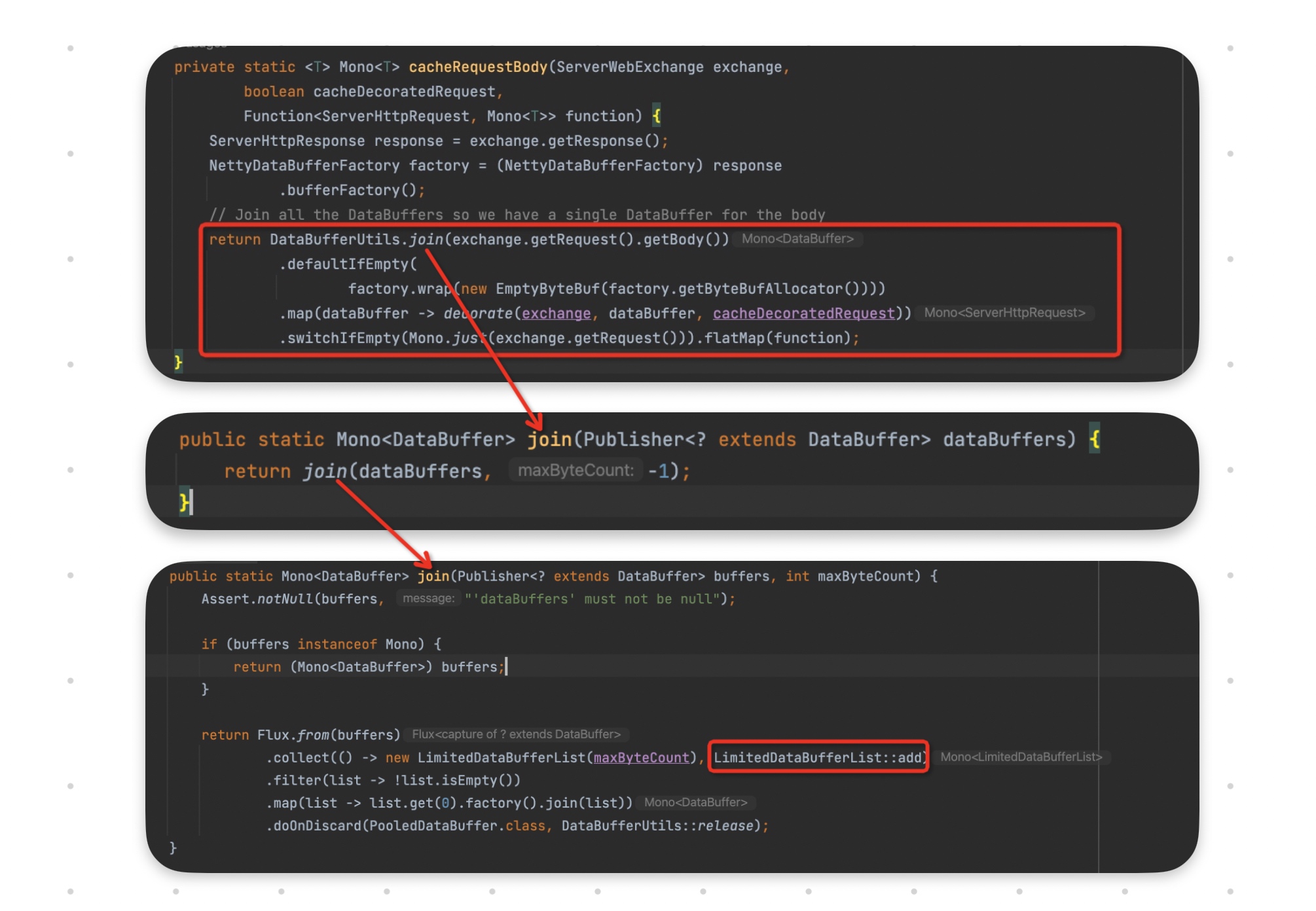Click the Mono<ServerHttpRequest> inlay type hint
The height and width of the screenshot is (911, 1316).
[1004, 313]
